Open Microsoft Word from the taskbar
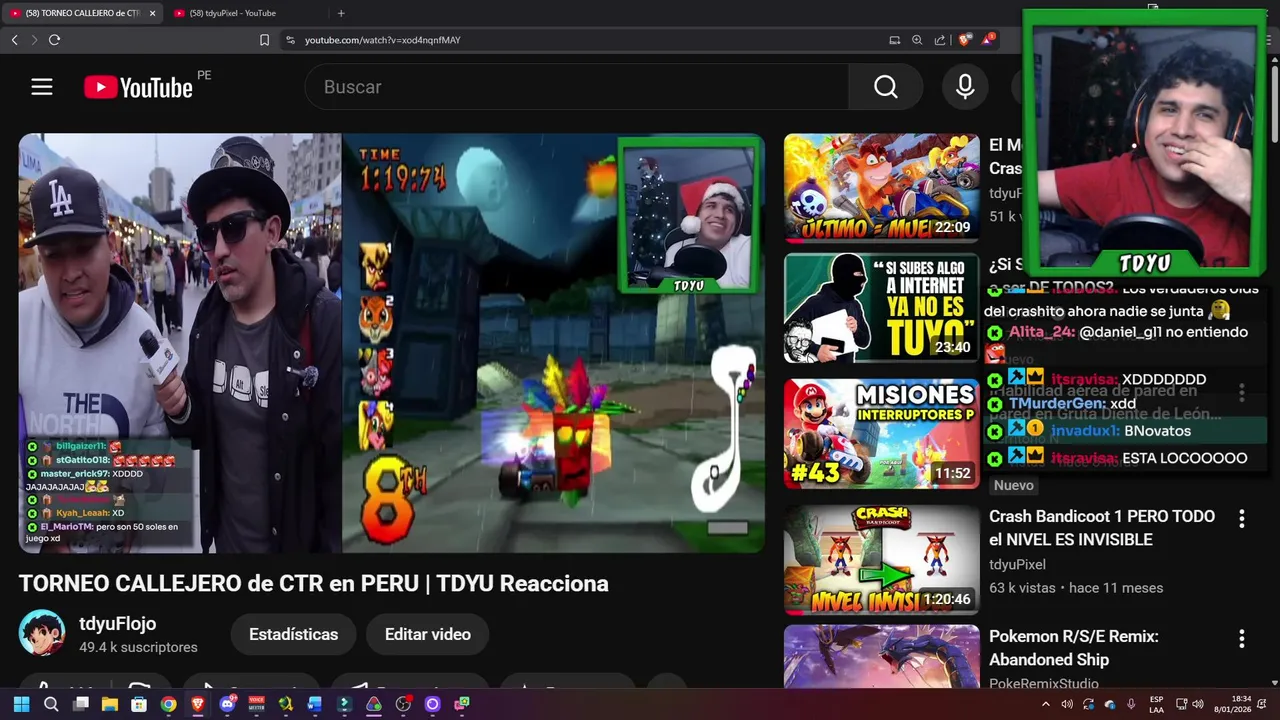This screenshot has width=1280, height=720. tap(315, 704)
